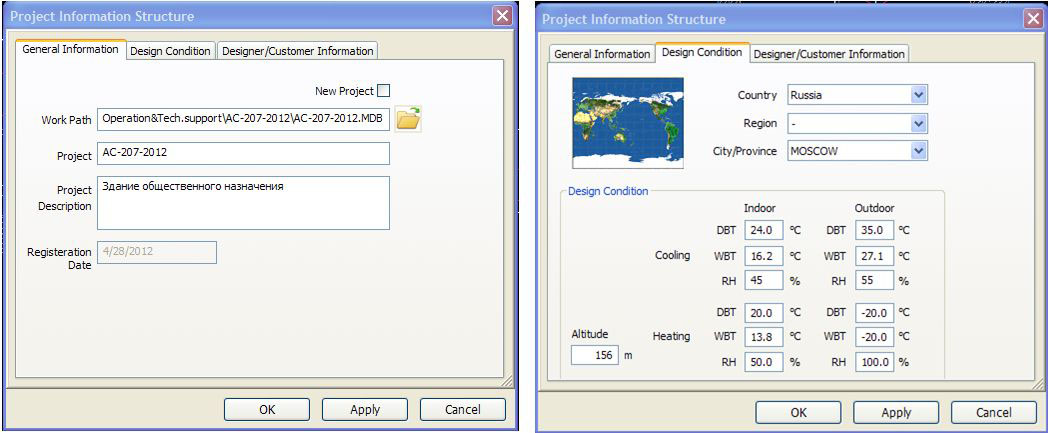Enable the New Project checkbox
The width and height of the screenshot is (1048, 433).
pyautogui.click(x=384, y=91)
